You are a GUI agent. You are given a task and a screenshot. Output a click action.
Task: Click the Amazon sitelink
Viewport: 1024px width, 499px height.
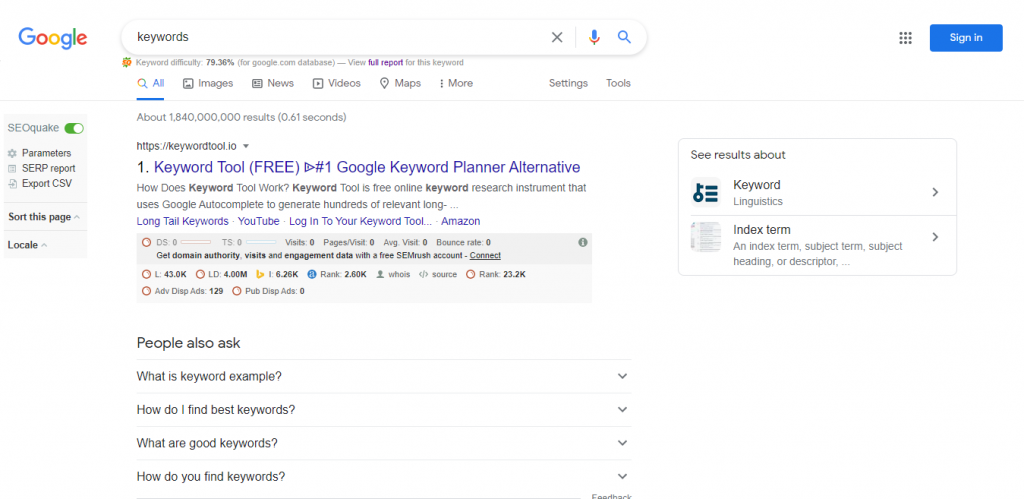pos(460,221)
